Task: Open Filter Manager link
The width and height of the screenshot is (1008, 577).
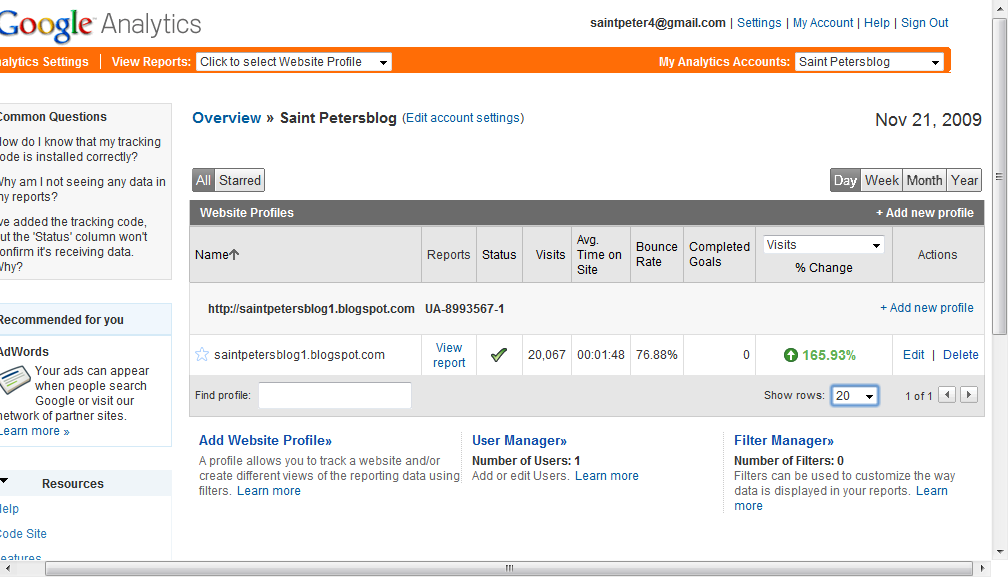Action: (784, 440)
